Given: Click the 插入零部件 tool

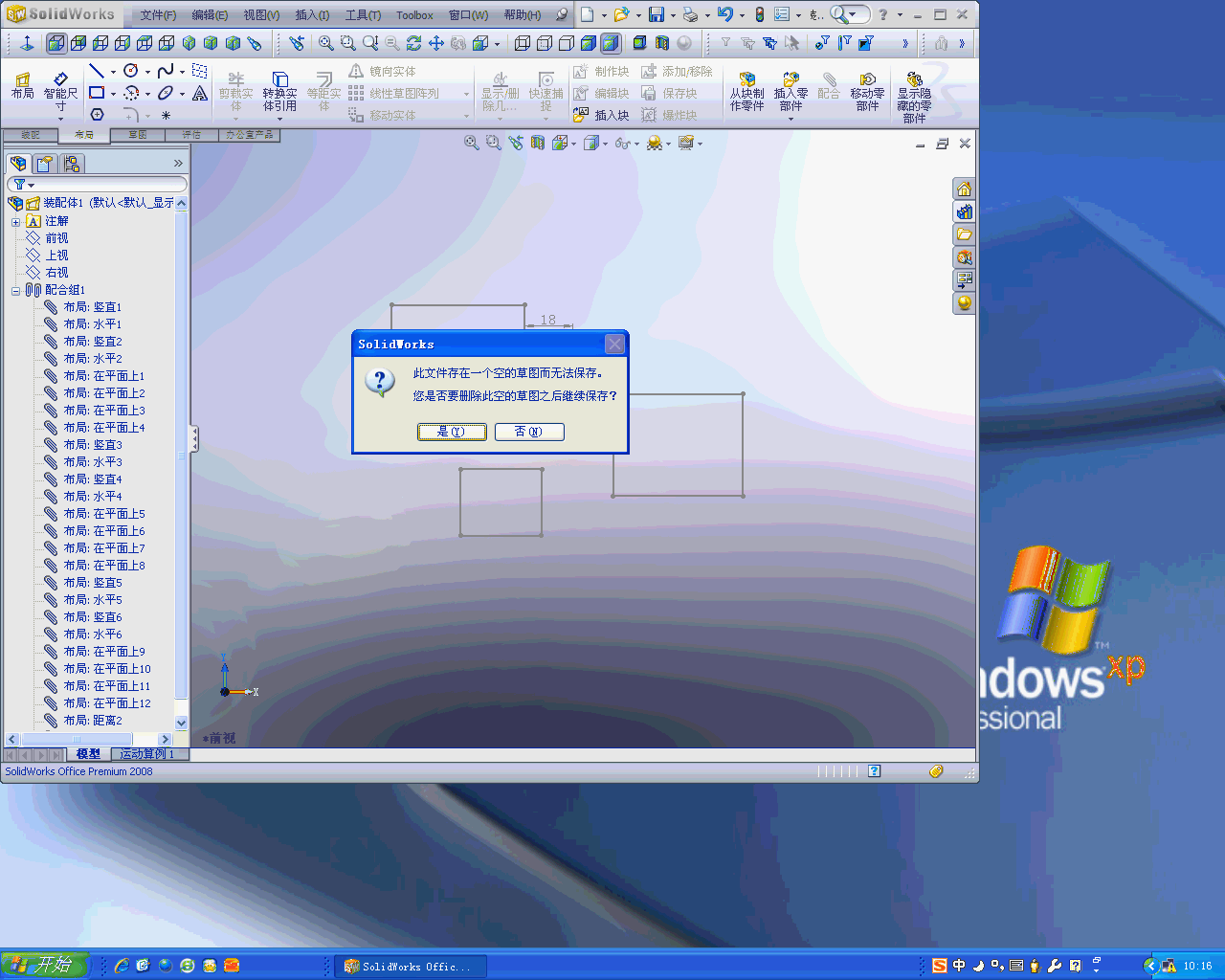Looking at the screenshot, I should click(x=791, y=91).
